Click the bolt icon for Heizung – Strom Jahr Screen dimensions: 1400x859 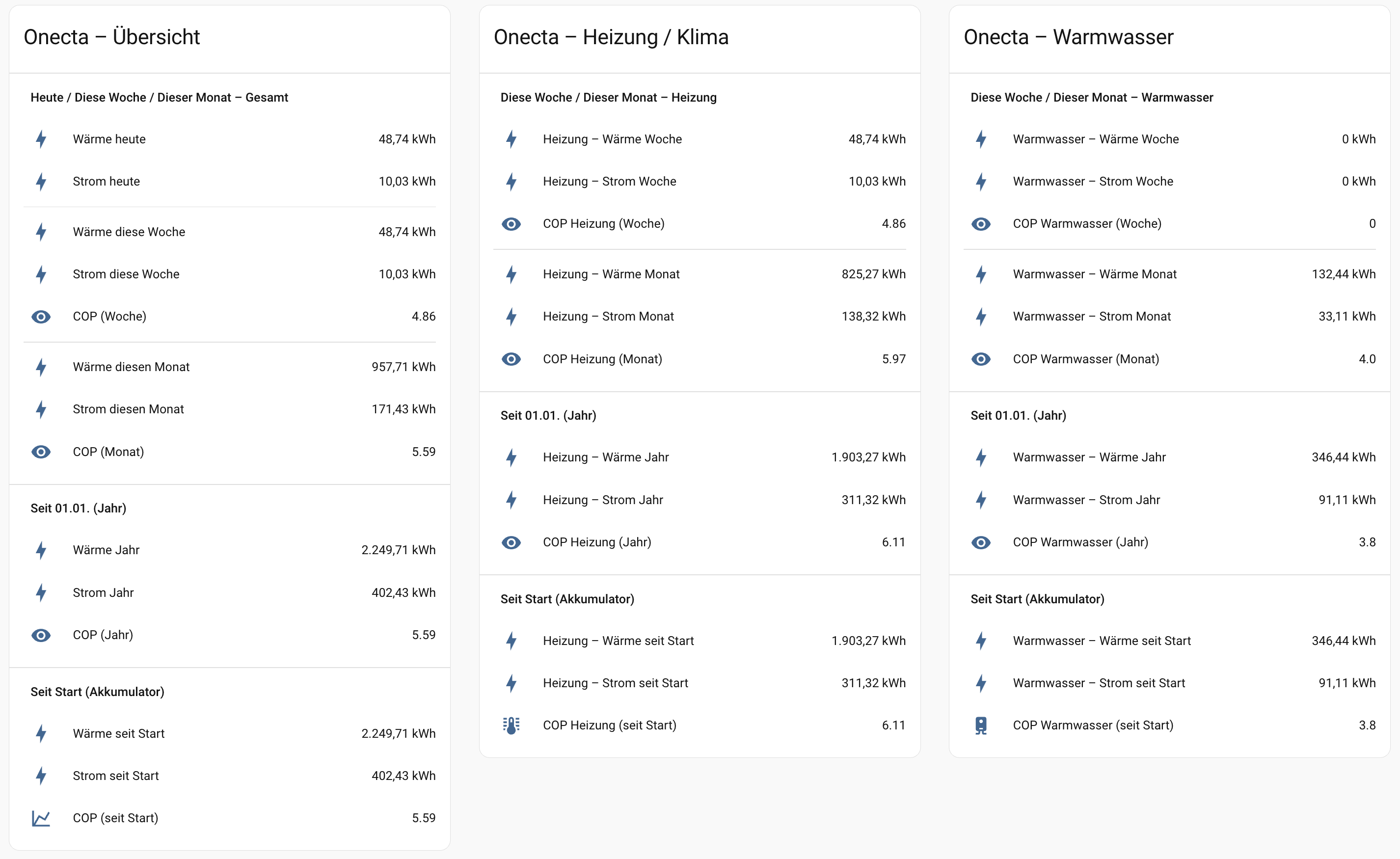(511, 500)
